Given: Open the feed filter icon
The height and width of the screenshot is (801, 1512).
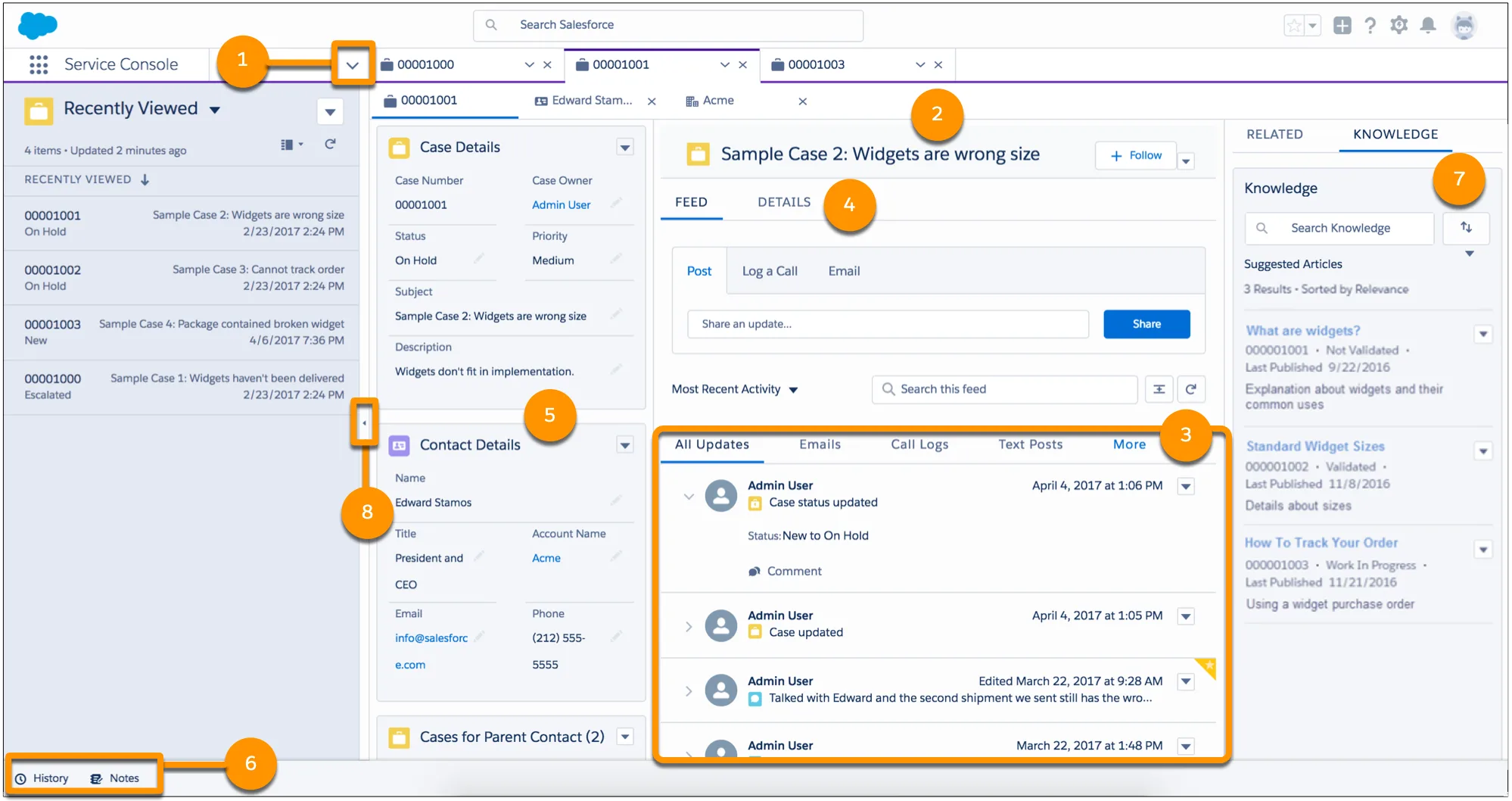Looking at the screenshot, I should [1159, 388].
